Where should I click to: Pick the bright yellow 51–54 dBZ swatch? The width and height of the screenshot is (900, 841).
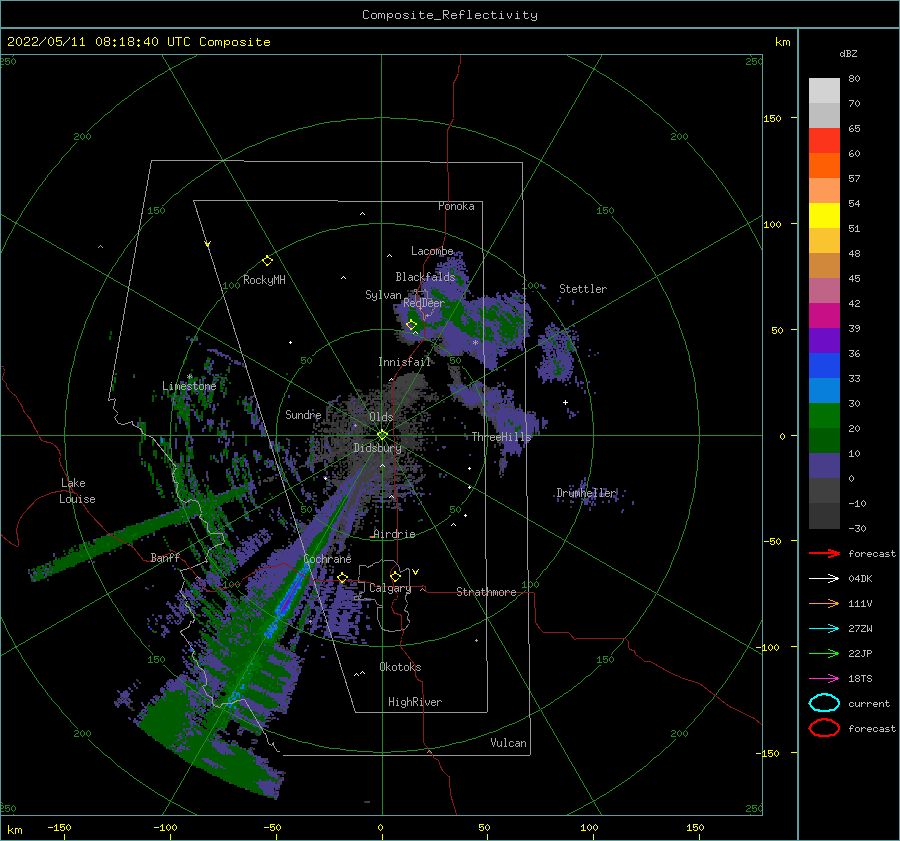(824, 216)
